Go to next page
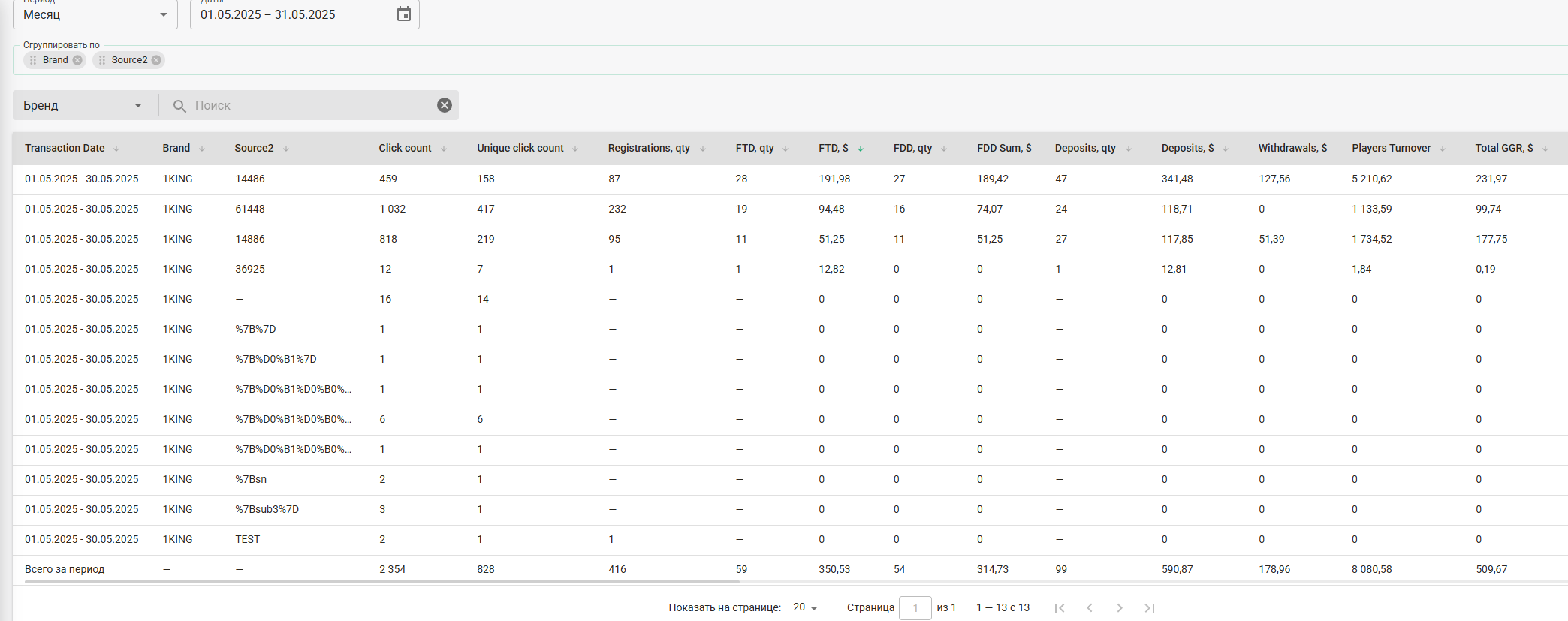 (x=1120, y=608)
